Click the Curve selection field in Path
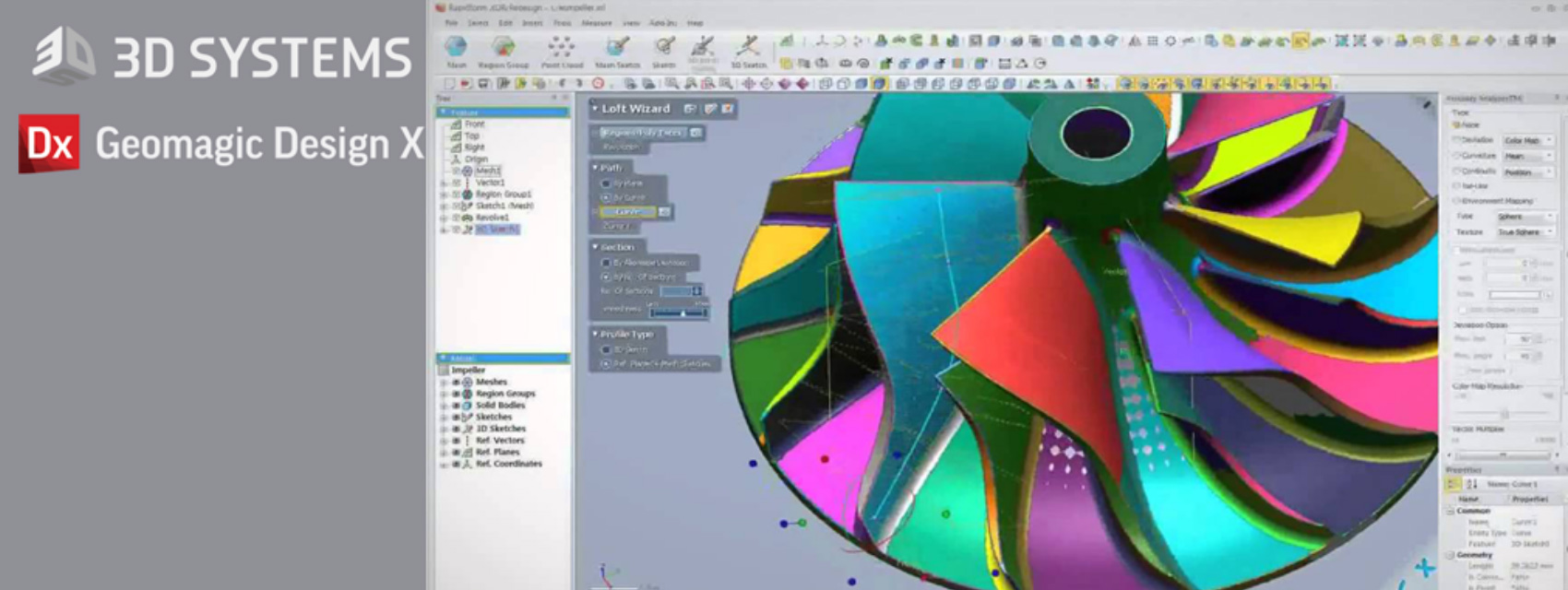Image resolution: width=1568 pixels, height=590 pixels. point(627,212)
